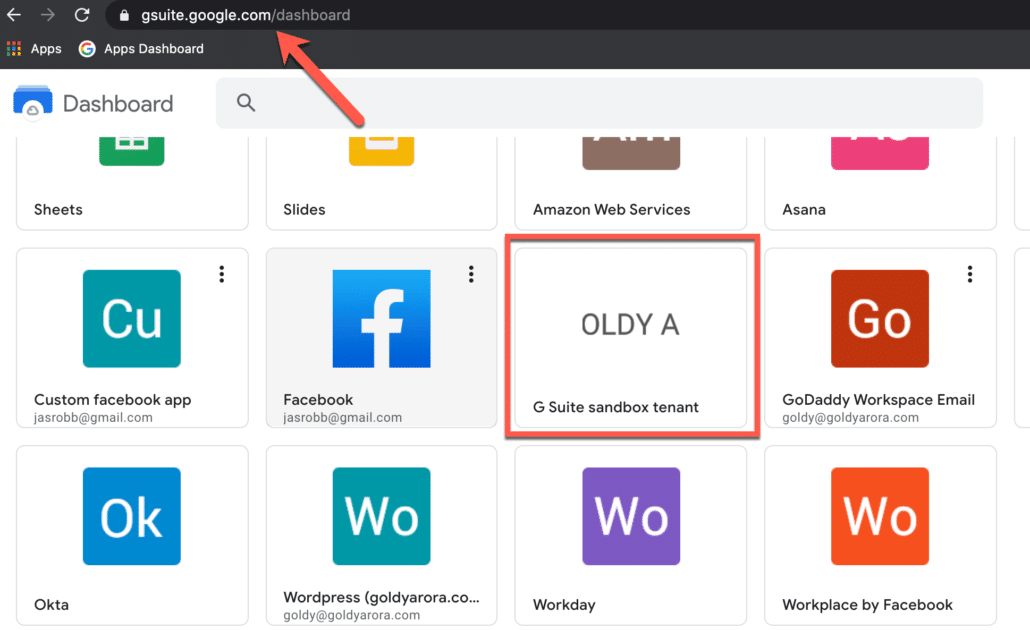Viewport: 1030px width, 630px height.
Task: Launch the Go GoDaddy Workspace Email icon
Action: (880, 319)
